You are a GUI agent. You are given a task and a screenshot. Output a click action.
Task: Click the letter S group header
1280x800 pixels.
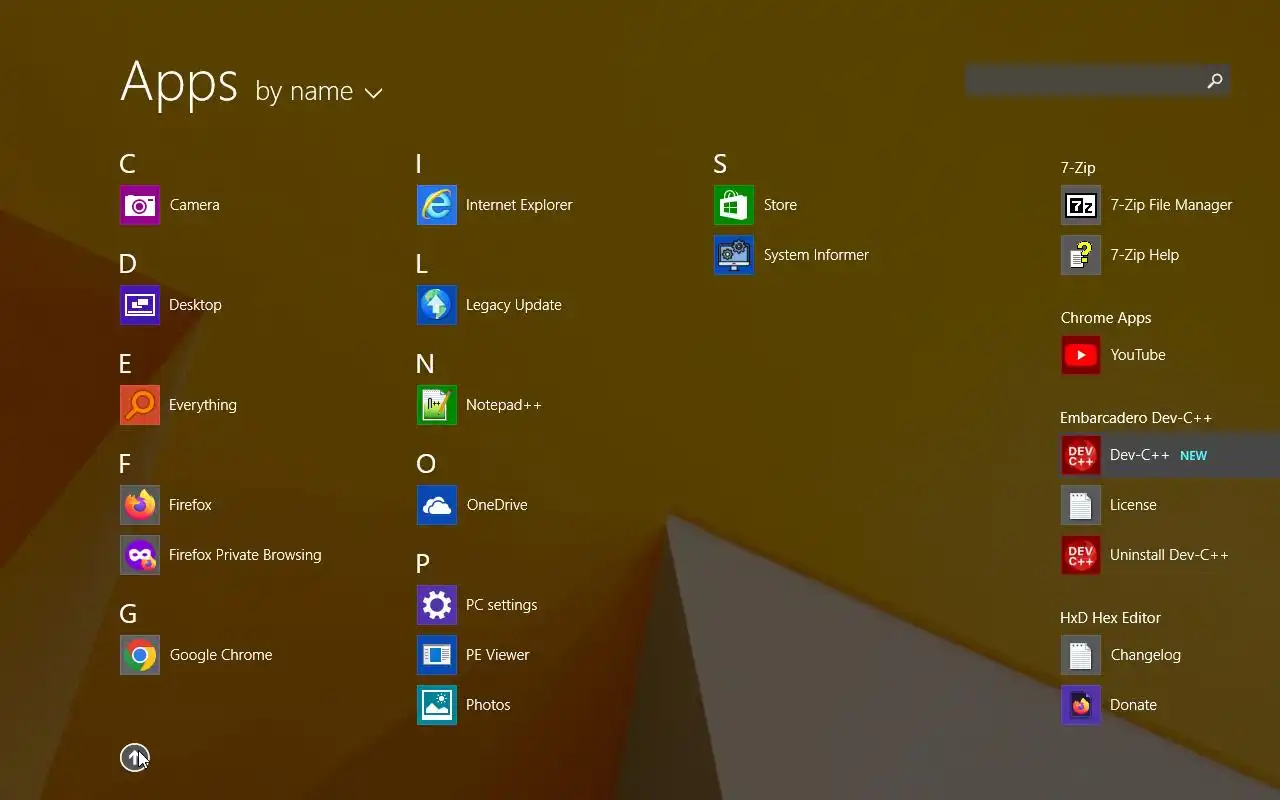pos(720,164)
